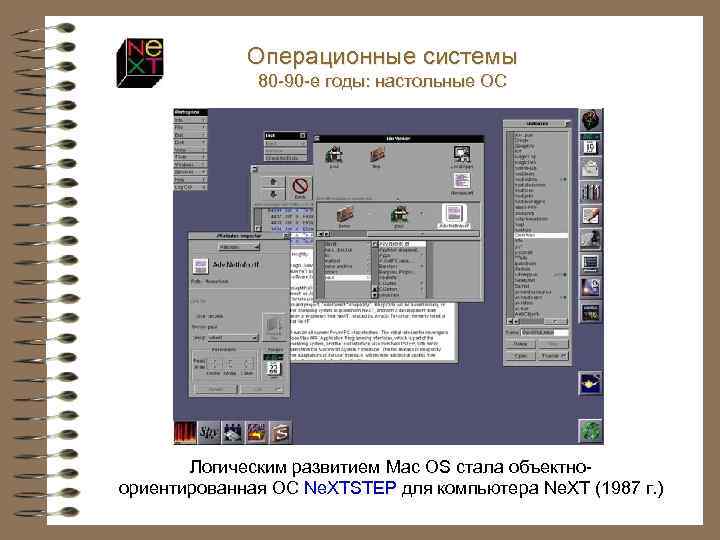Restore the people group minimized icon
This screenshot has width=720, height=540.
(x=233, y=432)
